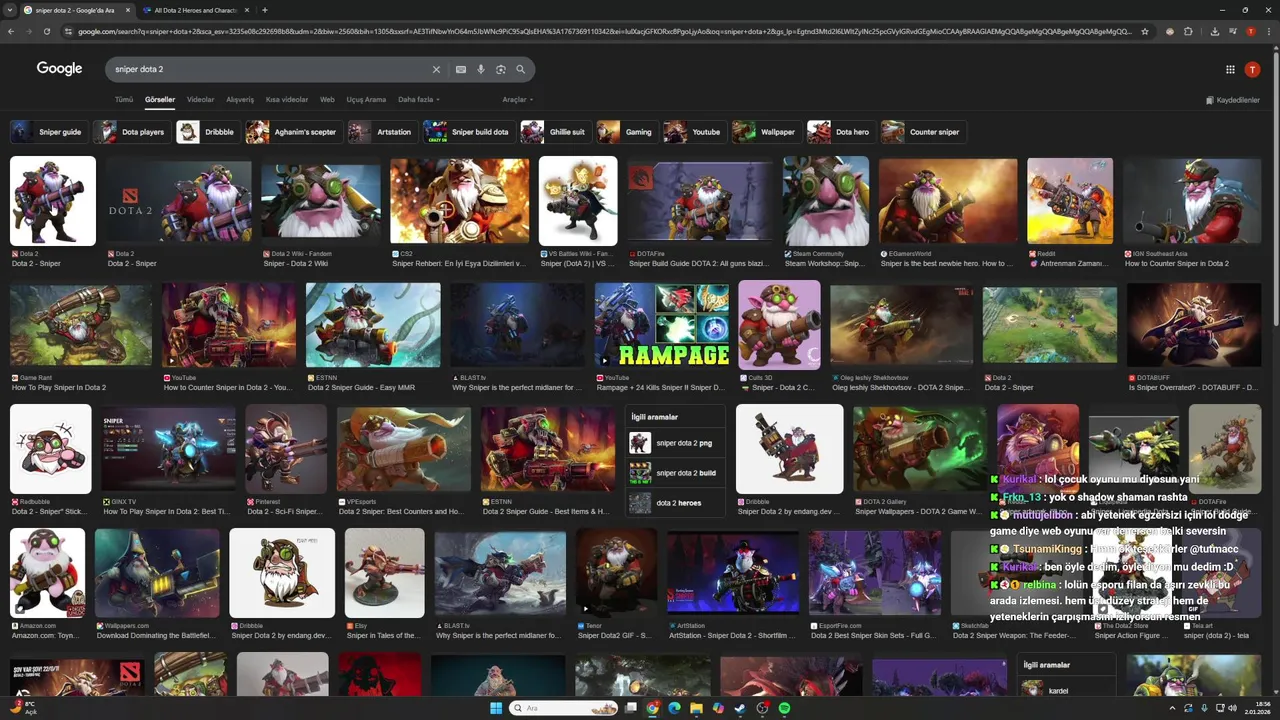Filter images by Sniper guide chip
Image resolution: width=1280 pixels, height=720 pixels.
pyautogui.click(x=47, y=132)
